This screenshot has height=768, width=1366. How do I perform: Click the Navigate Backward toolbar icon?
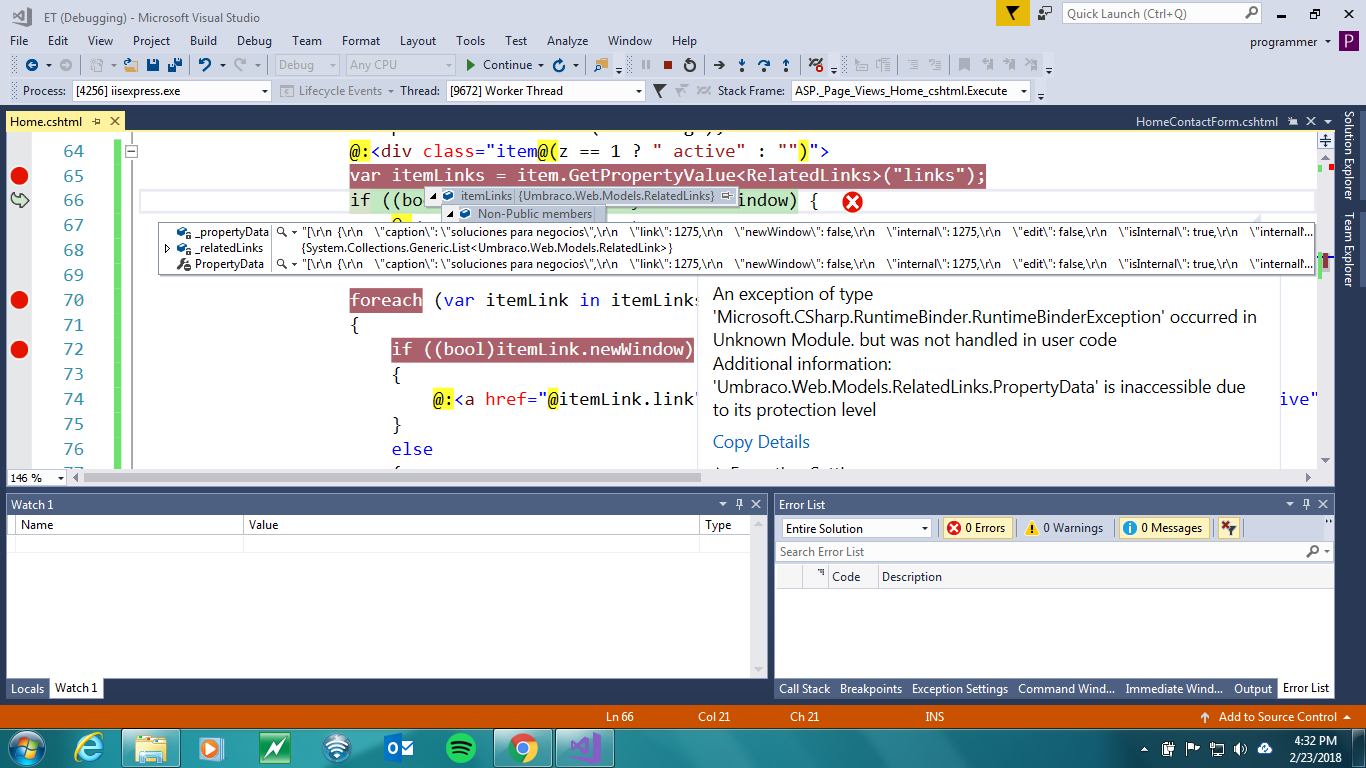tap(31, 65)
